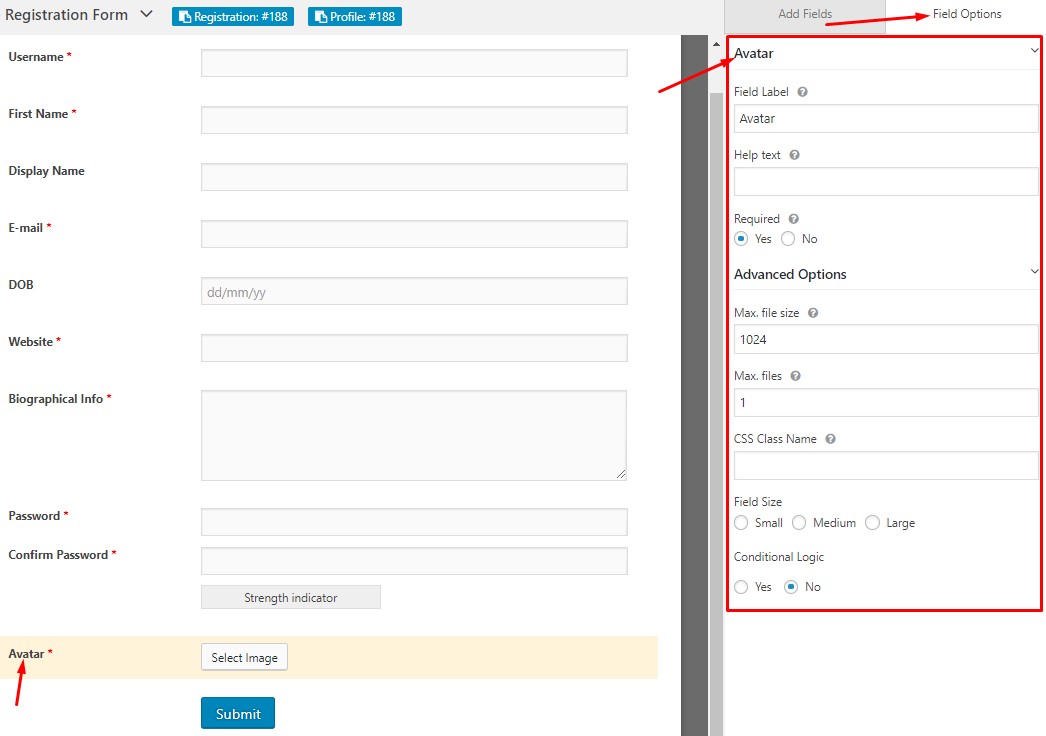
Task: Click the CSS Class Name input
Action: pos(886,466)
